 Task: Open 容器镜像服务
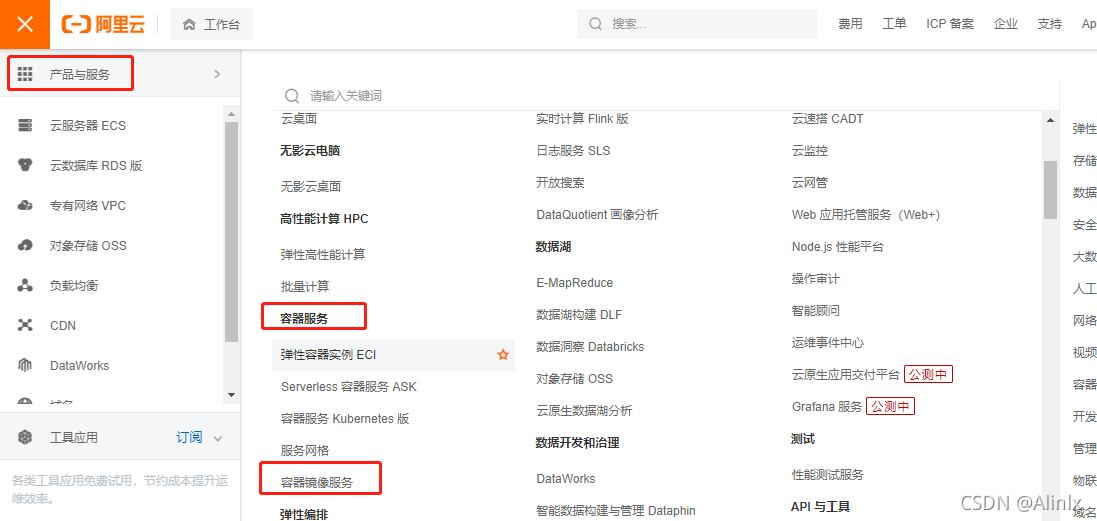coord(317,483)
